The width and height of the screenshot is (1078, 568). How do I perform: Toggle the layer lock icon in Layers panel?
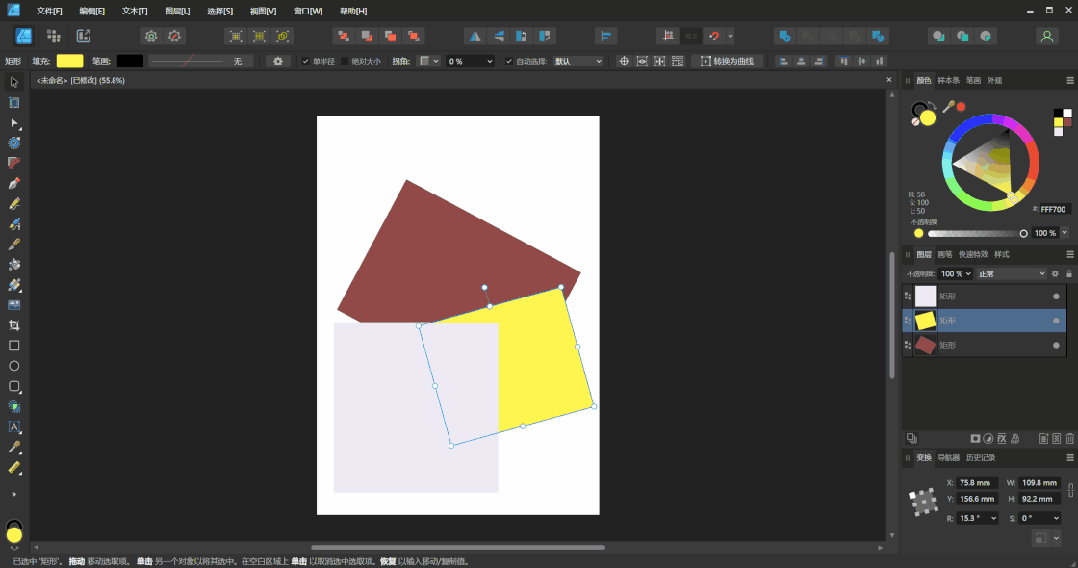pos(1069,274)
